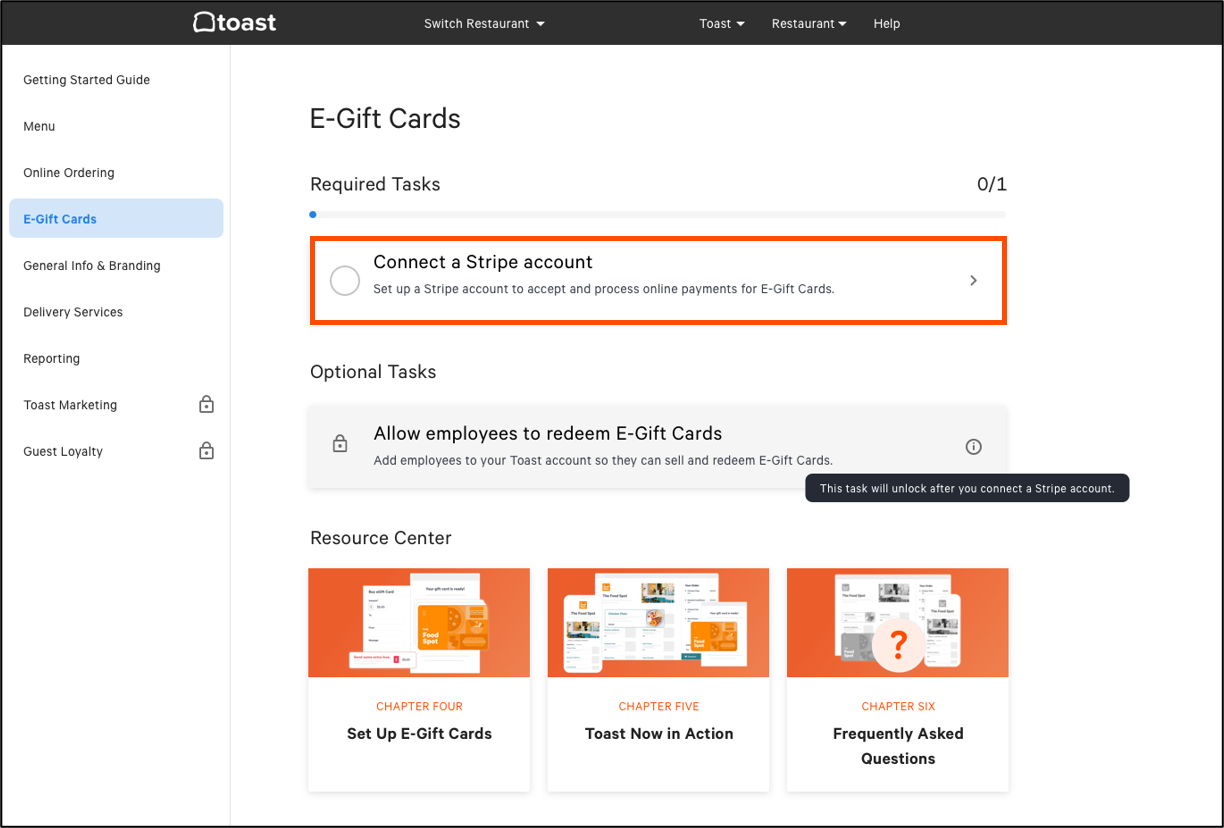
Task: Select E-Gift Cards sidebar item
Action: point(116,219)
